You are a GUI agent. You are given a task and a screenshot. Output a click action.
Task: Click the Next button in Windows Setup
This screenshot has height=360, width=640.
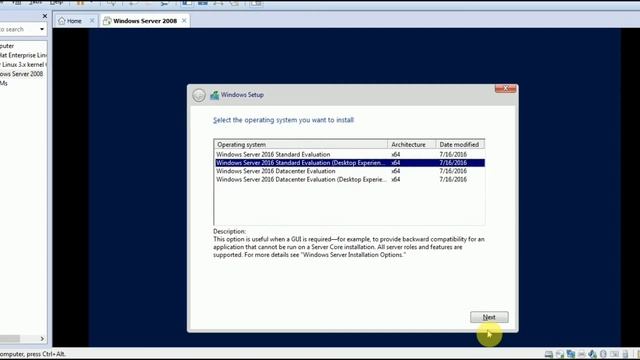(x=489, y=317)
